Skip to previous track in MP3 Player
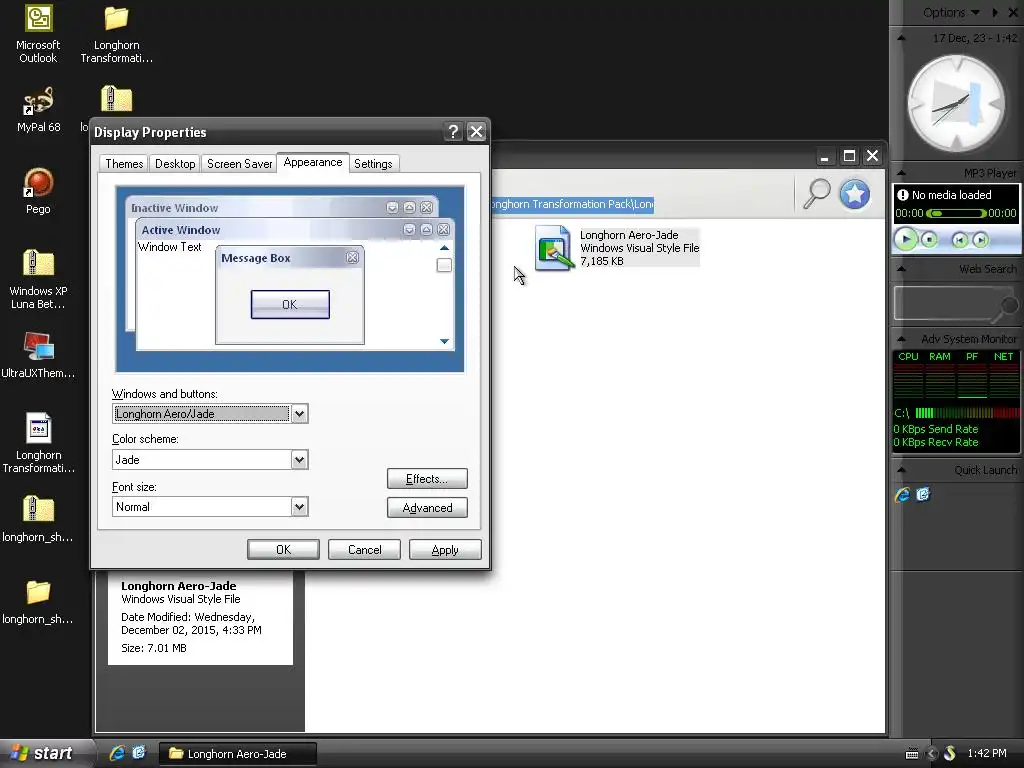This screenshot has height=768, width=1024. click(x=959, y=240)
